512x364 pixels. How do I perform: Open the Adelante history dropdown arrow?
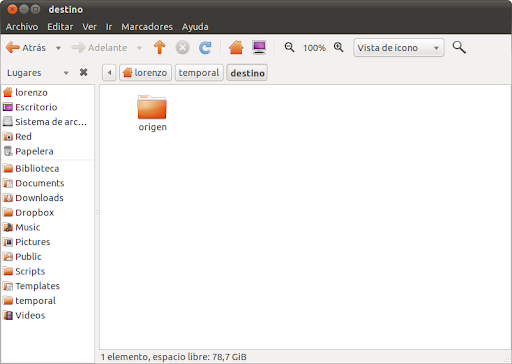pos(140,48)
